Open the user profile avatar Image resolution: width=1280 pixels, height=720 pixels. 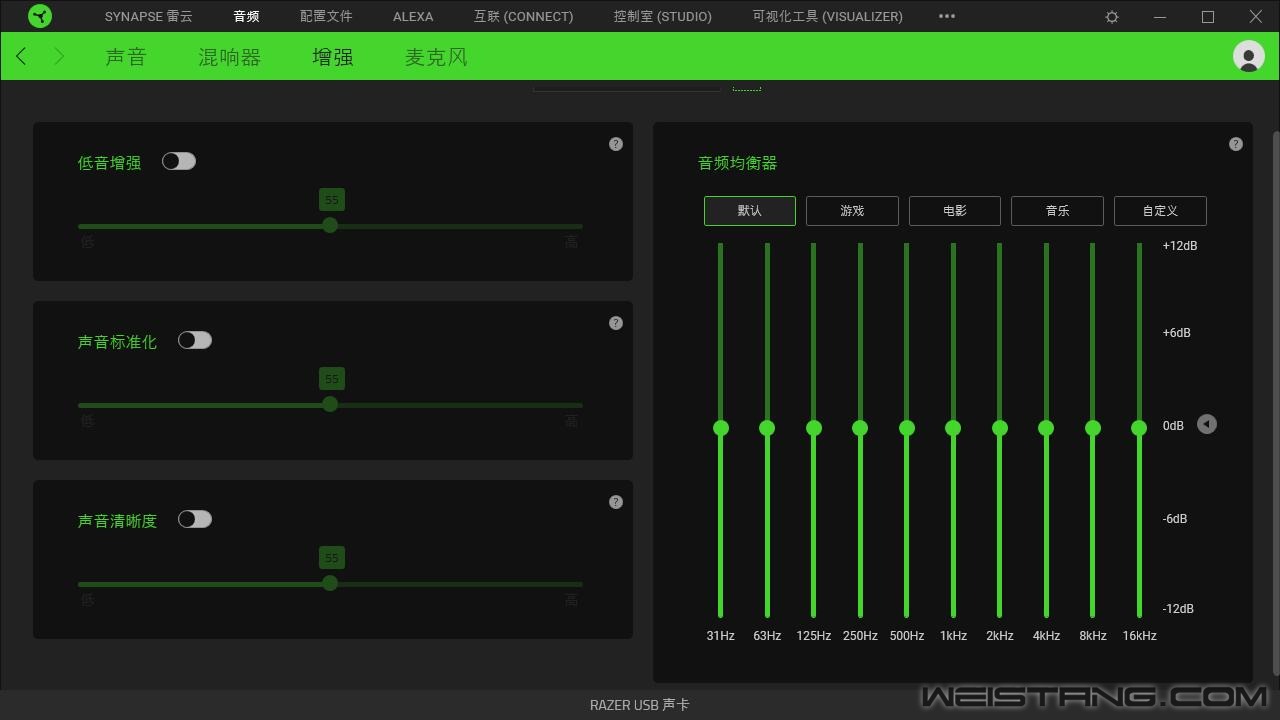tap(1248, 56)
